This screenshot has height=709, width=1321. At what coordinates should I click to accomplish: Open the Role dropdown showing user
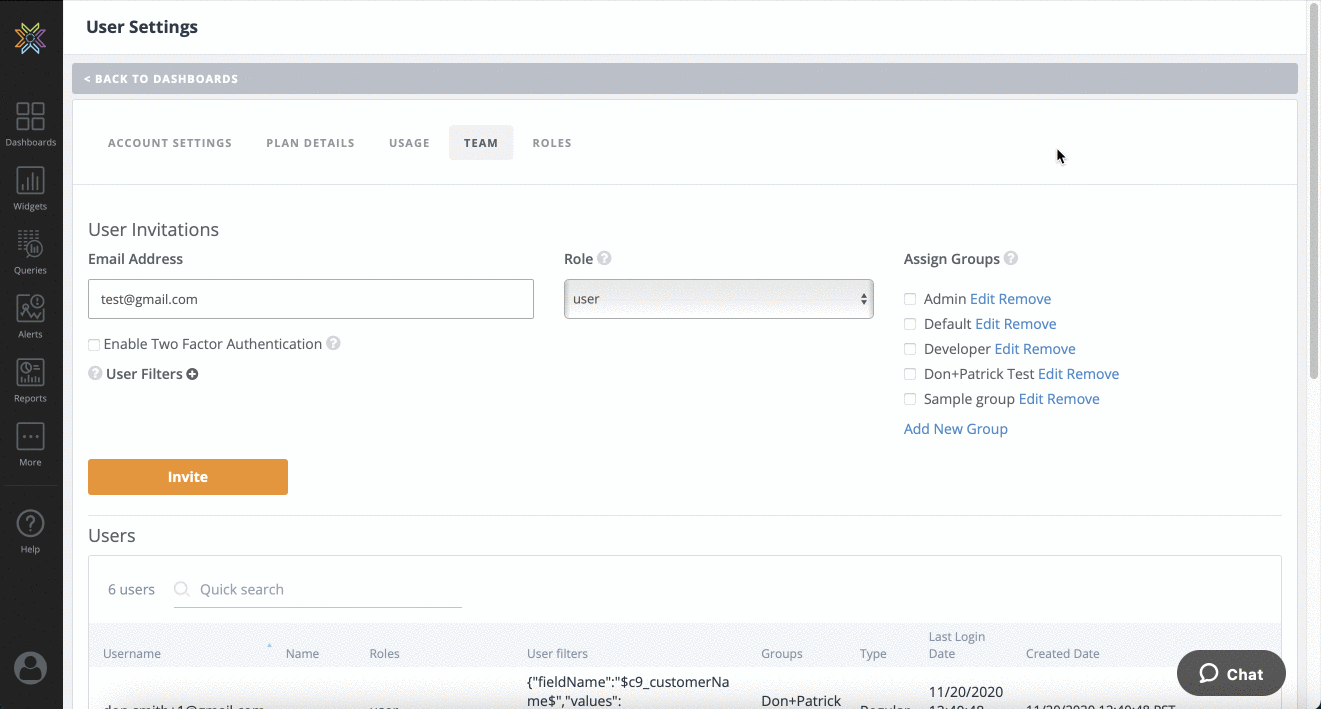tap(718, 299)
